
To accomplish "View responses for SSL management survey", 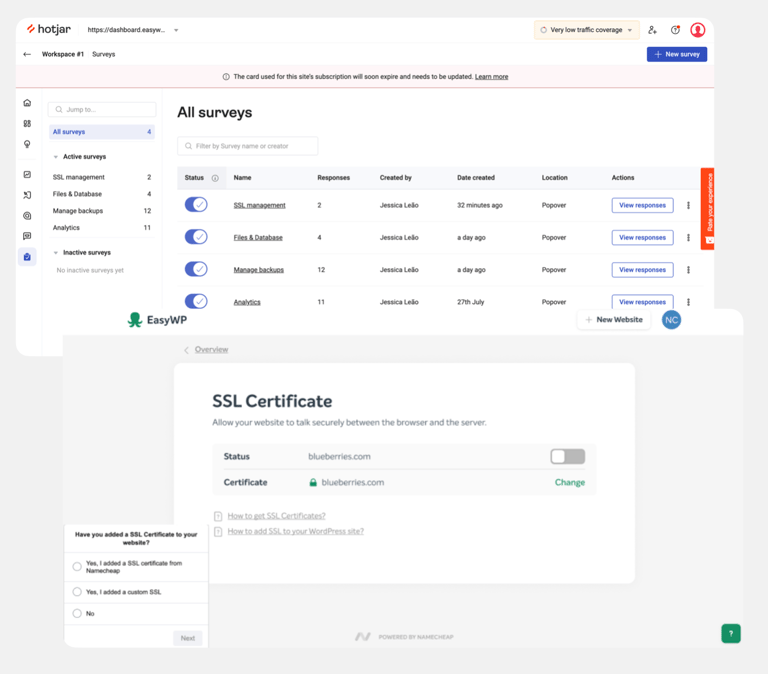I will (642, 205).
